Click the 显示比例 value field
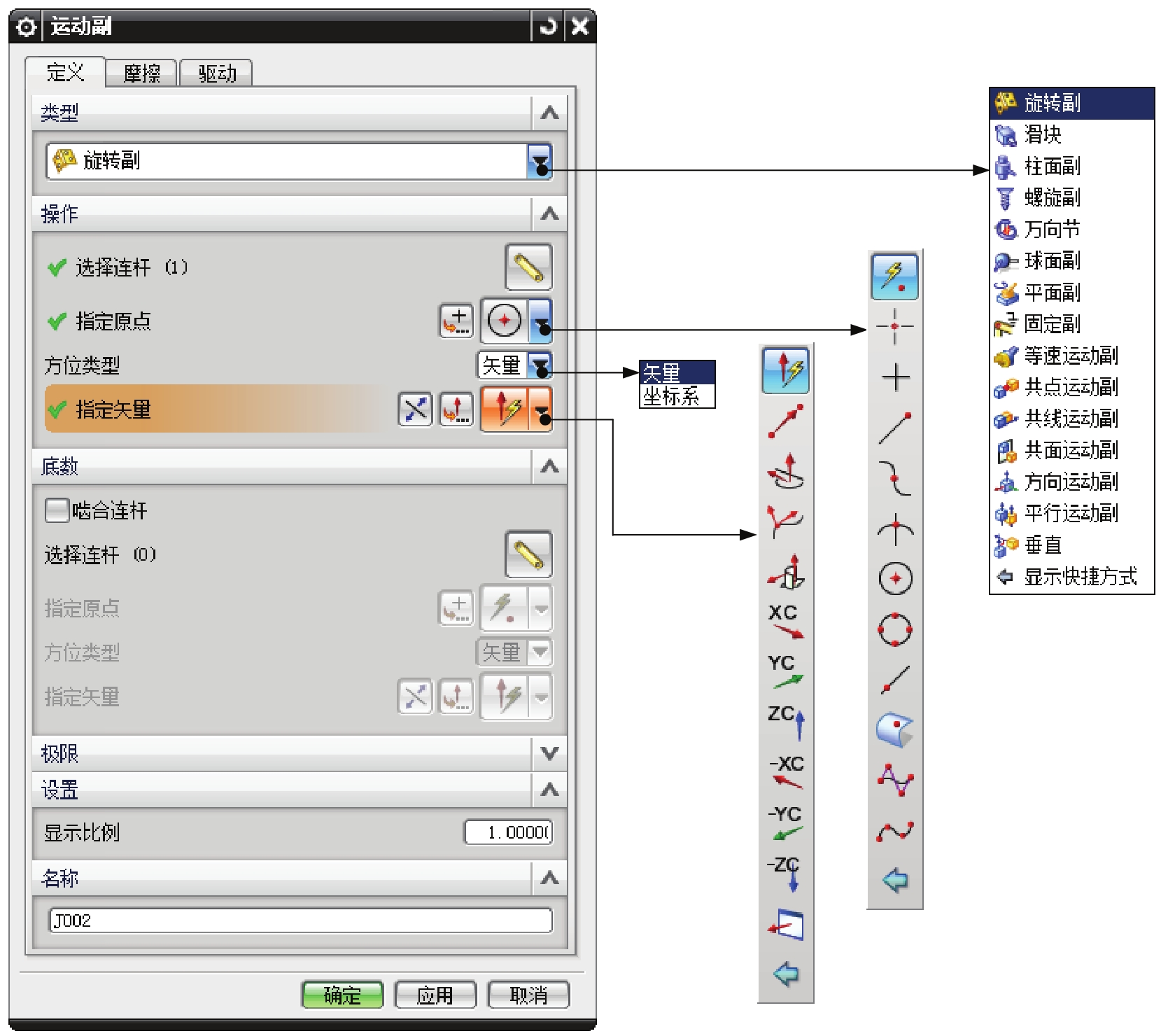 click(508, 832)
